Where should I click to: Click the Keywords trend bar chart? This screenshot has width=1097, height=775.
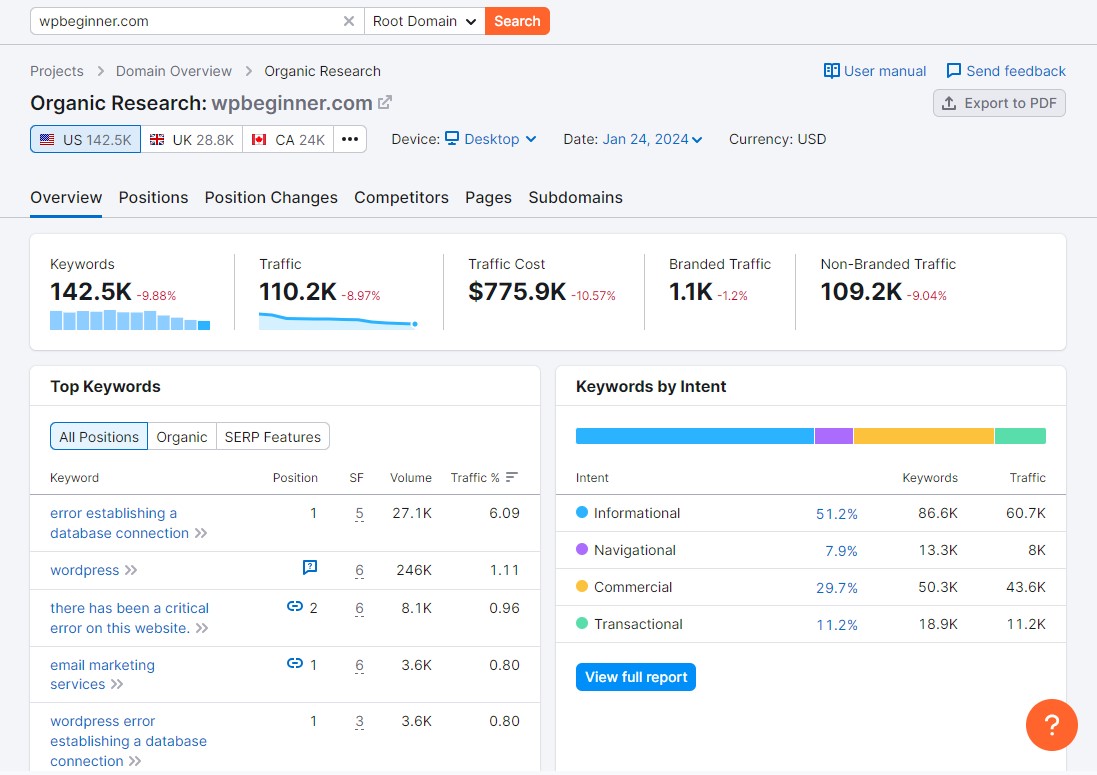pos(130,320)
